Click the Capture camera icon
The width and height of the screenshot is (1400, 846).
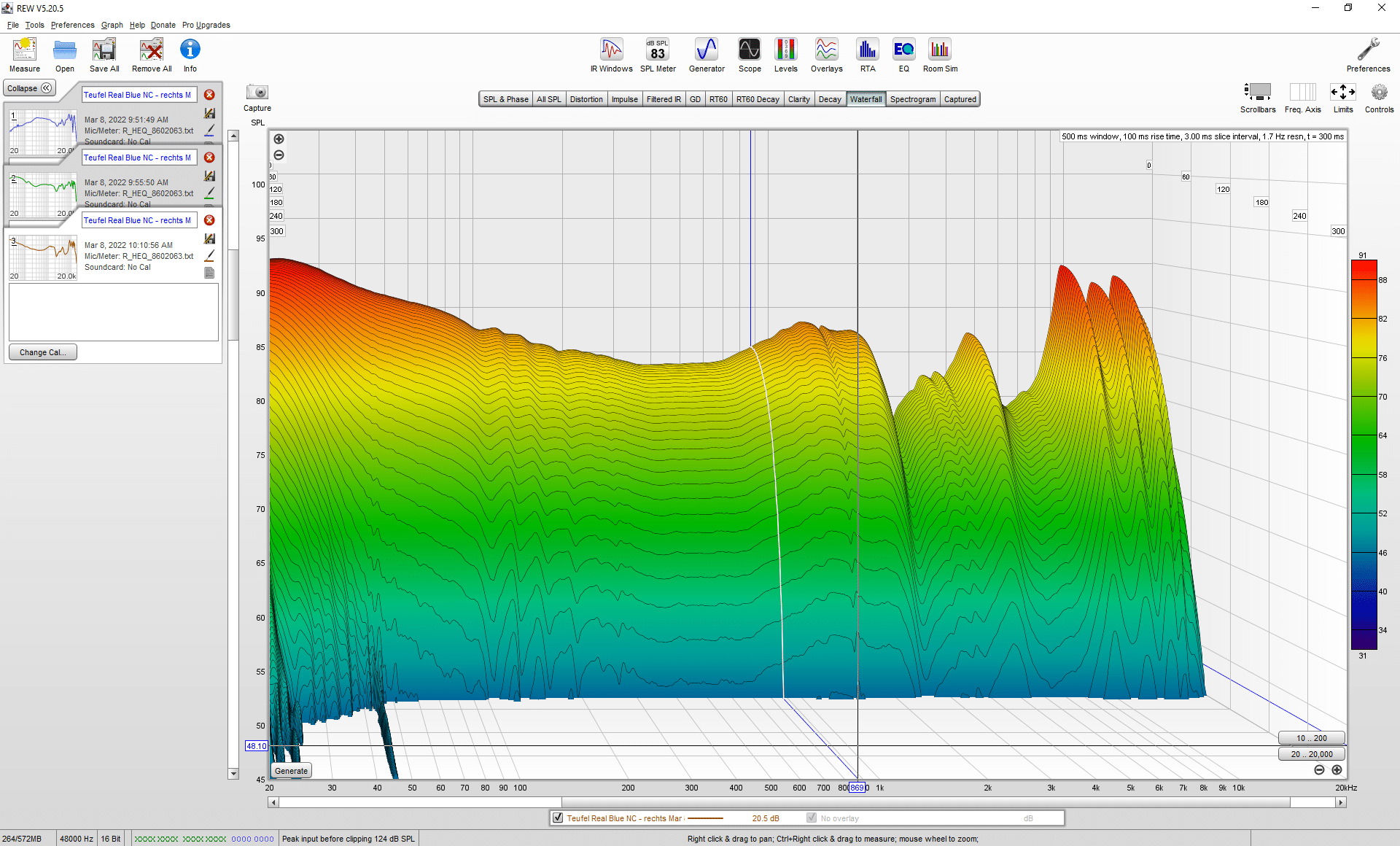(x=257, y=93)
